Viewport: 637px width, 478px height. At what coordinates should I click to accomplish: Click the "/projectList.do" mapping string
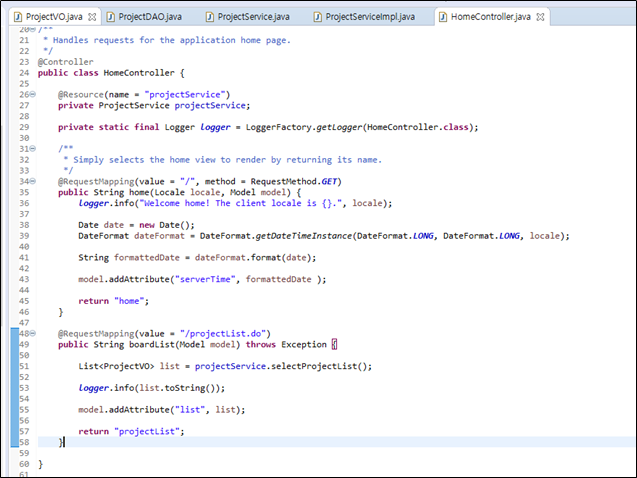pos(223,334)
